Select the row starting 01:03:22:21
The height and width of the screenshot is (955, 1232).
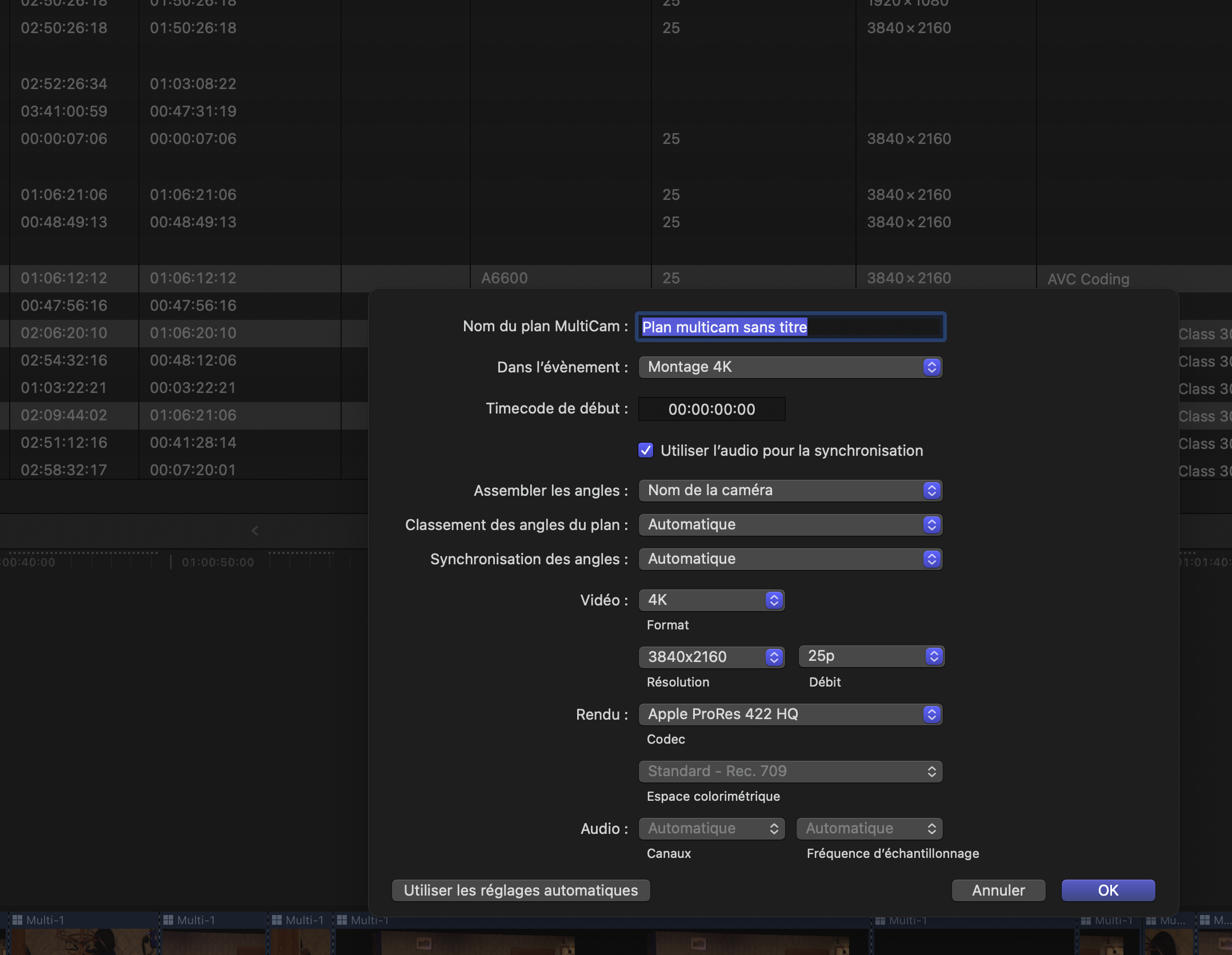pos(183,388)
